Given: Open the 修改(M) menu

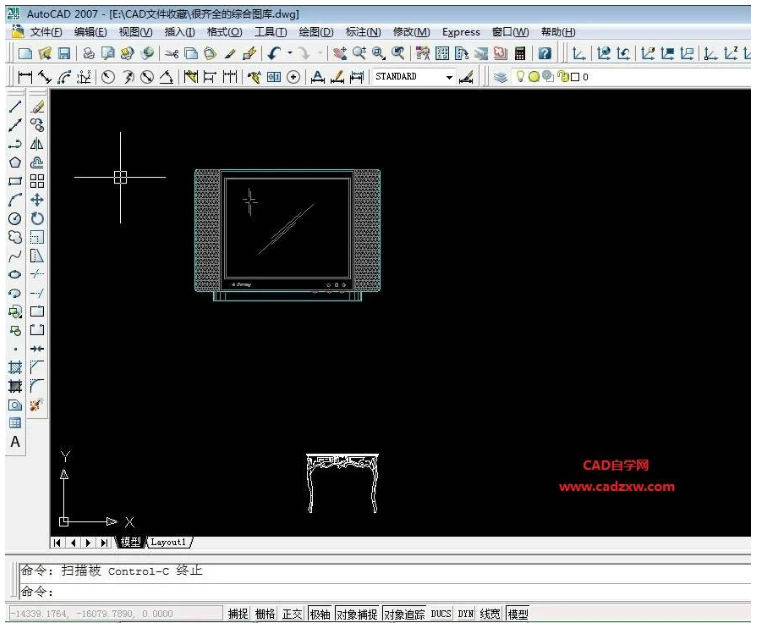Looking at the screenshot, I should 411,32.
